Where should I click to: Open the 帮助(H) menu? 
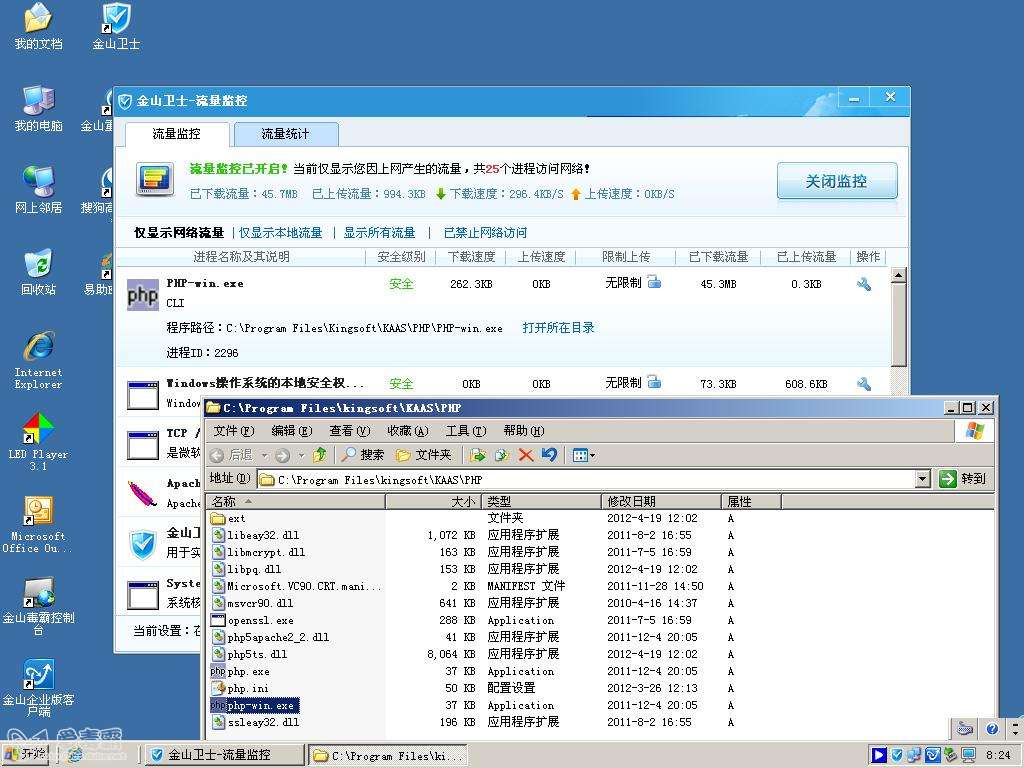pos(524,431)
